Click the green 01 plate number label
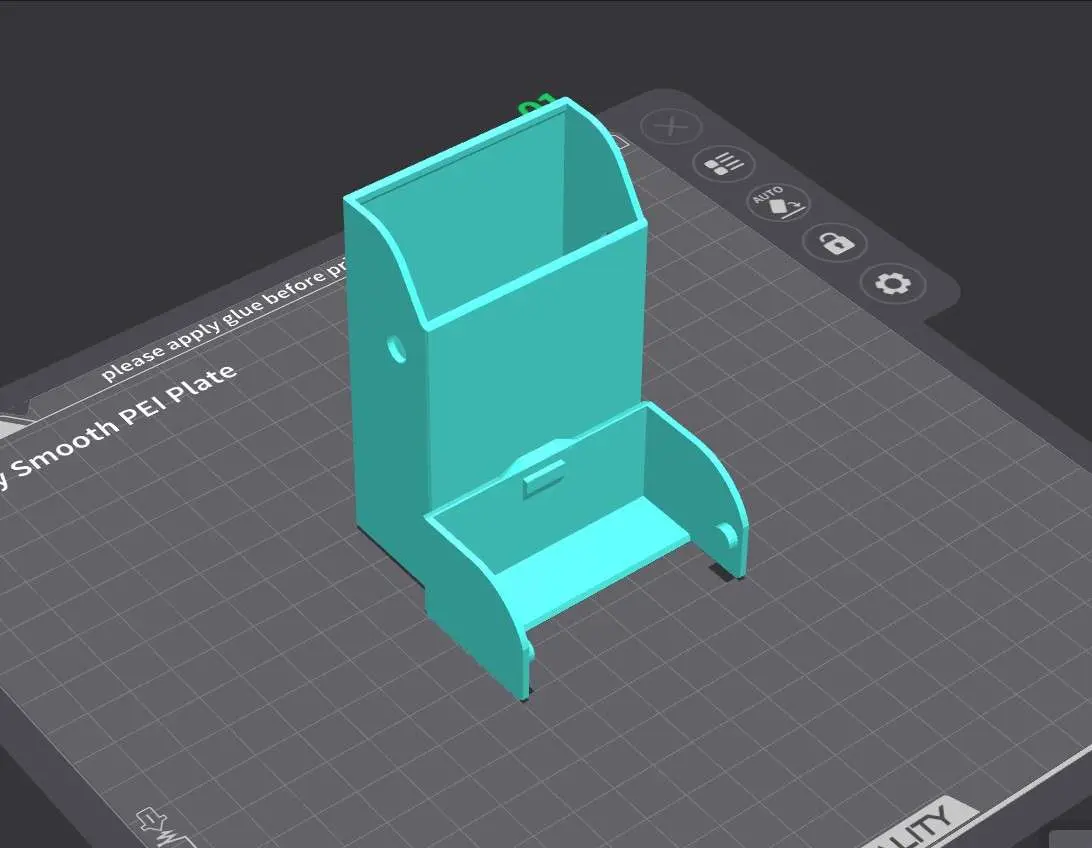The height and width of the screenshot is (848, 1092). [x=536, y=104]
